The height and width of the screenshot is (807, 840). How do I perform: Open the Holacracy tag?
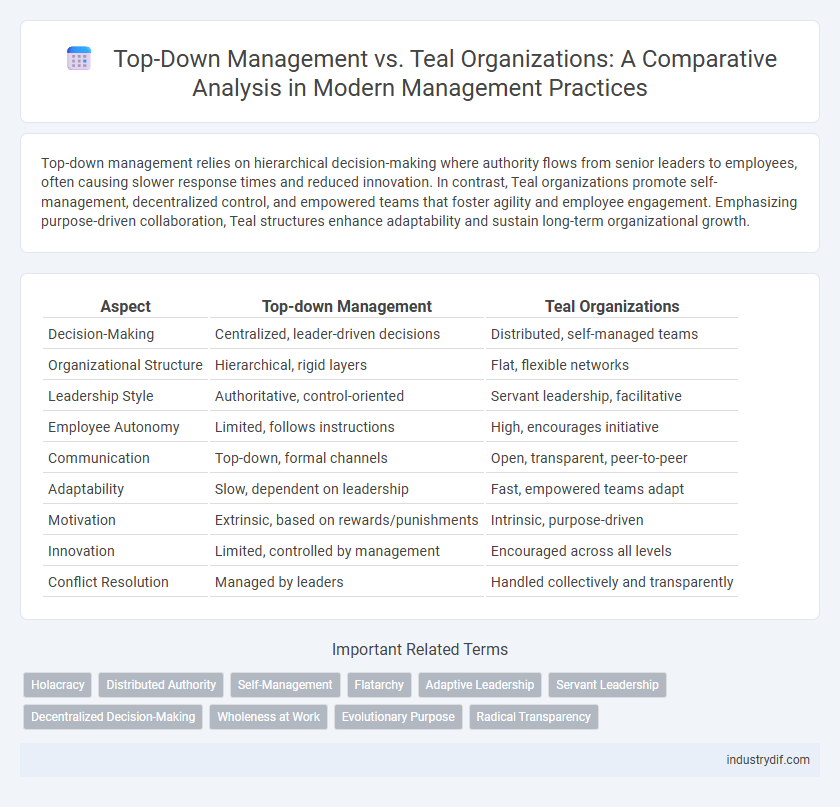point(58,685)
